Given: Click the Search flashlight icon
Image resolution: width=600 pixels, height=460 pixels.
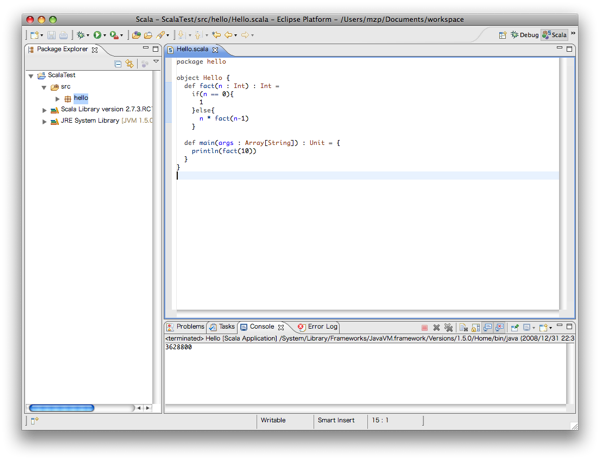Looking at the screenshot, I should 160,35.
